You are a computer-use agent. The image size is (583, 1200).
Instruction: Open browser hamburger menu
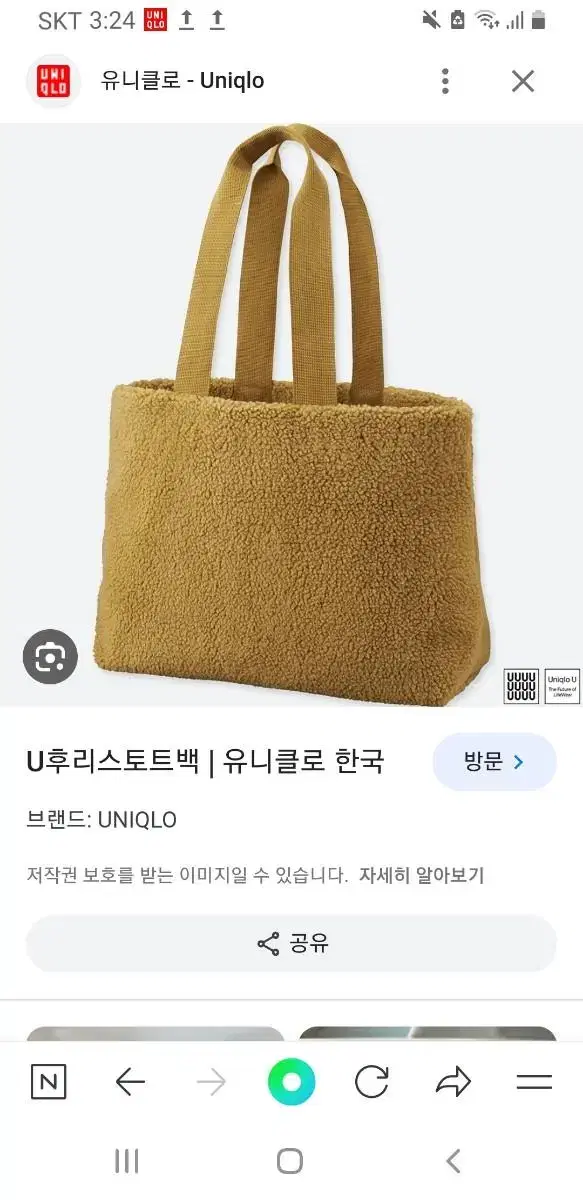click(x=534, y=1082)
